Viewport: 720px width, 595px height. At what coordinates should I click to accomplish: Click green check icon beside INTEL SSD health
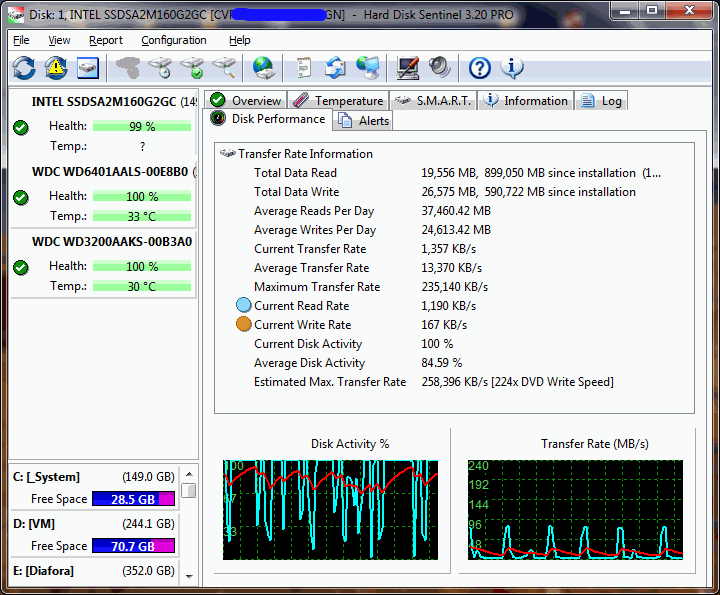pos(21,127)
